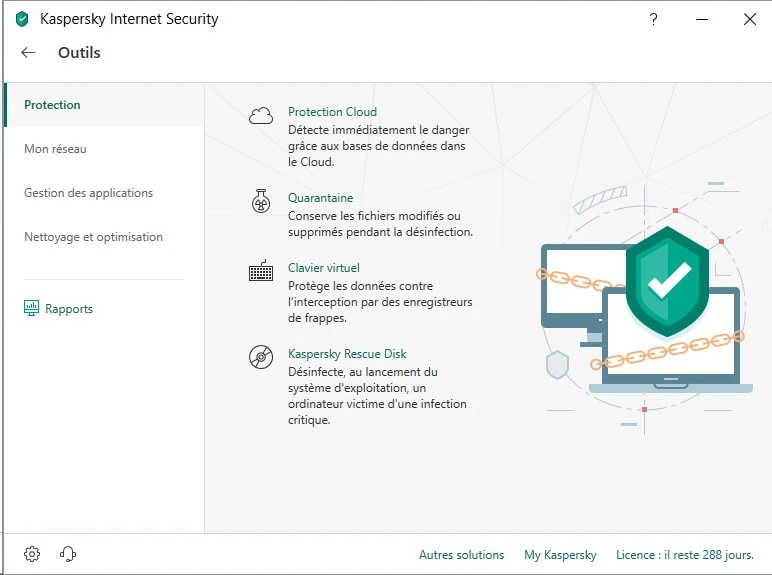
Task: Open the Quarantaine link
Action: click(320, 198)
